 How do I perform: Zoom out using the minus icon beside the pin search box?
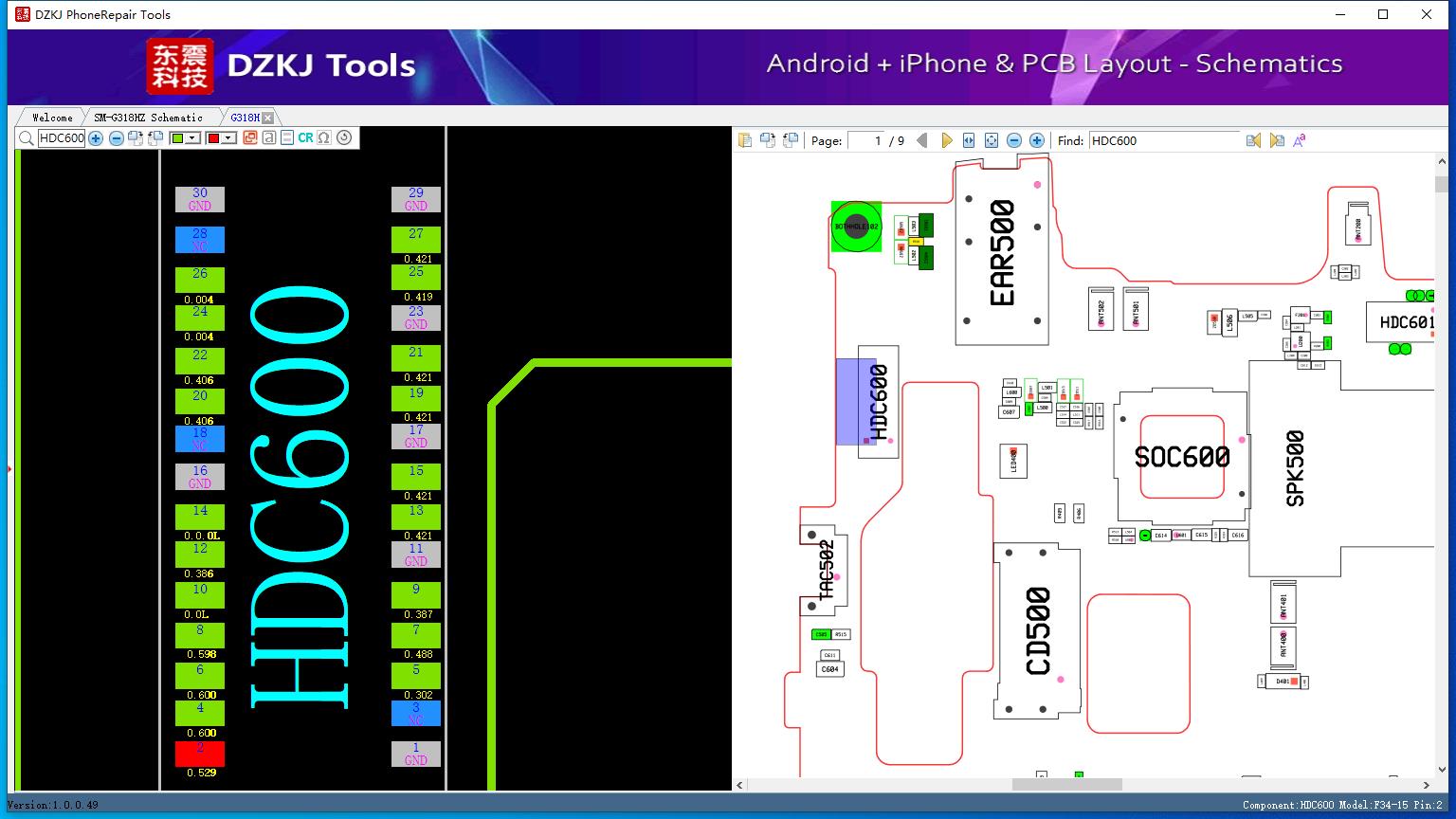coord(116,138)
